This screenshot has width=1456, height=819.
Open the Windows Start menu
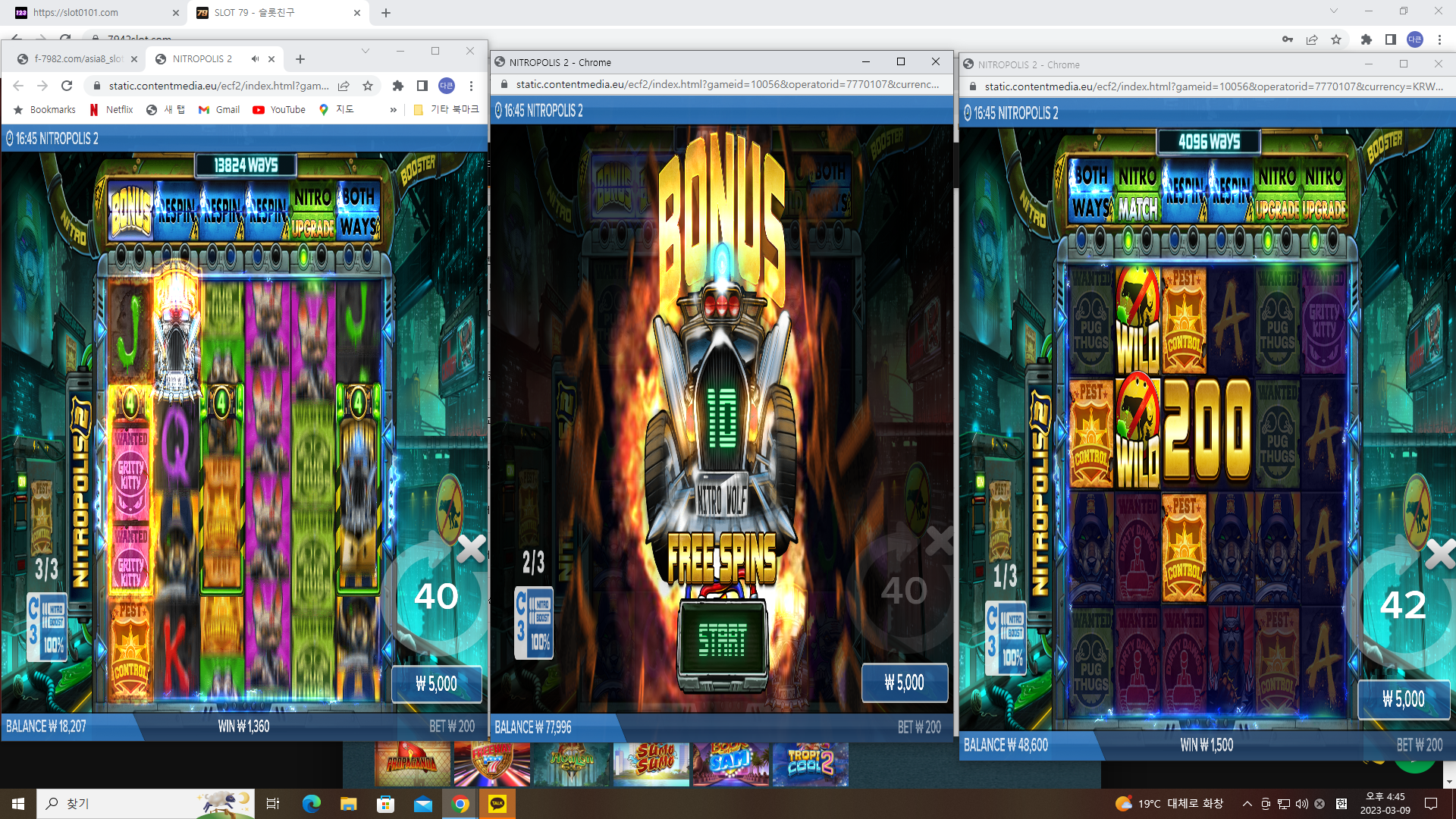point(18,804)
